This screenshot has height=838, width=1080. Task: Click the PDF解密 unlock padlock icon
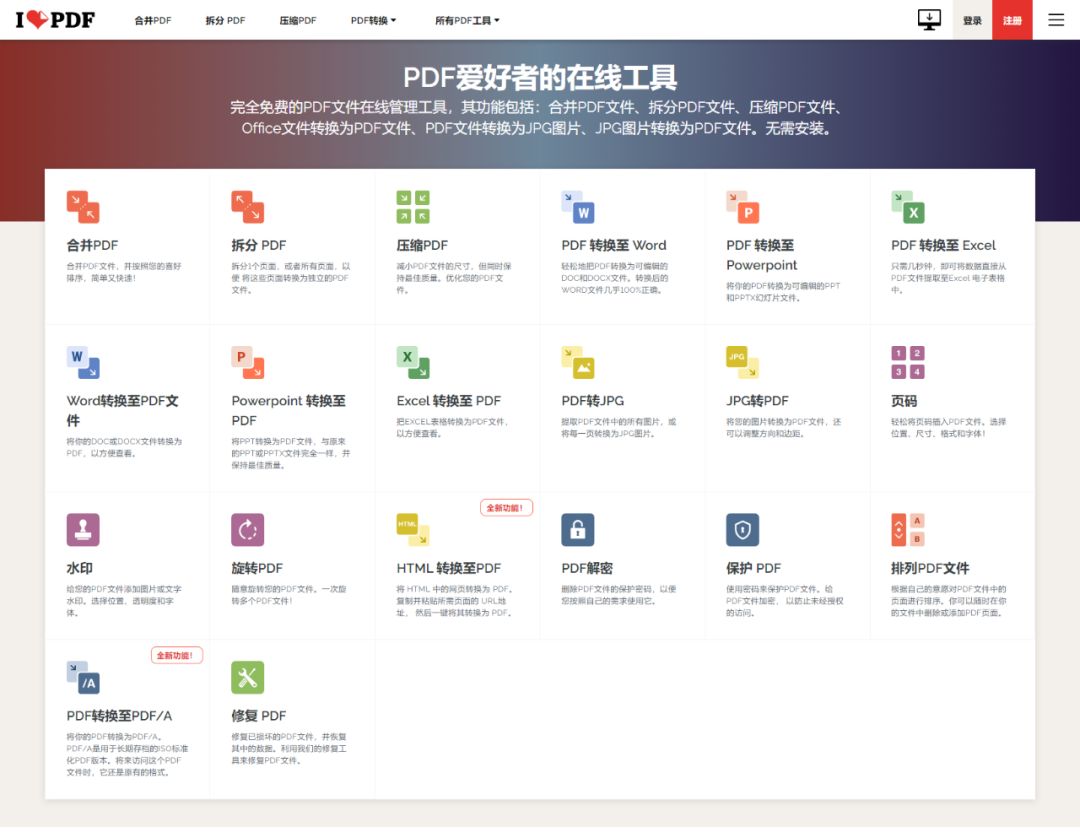(578, 530)
